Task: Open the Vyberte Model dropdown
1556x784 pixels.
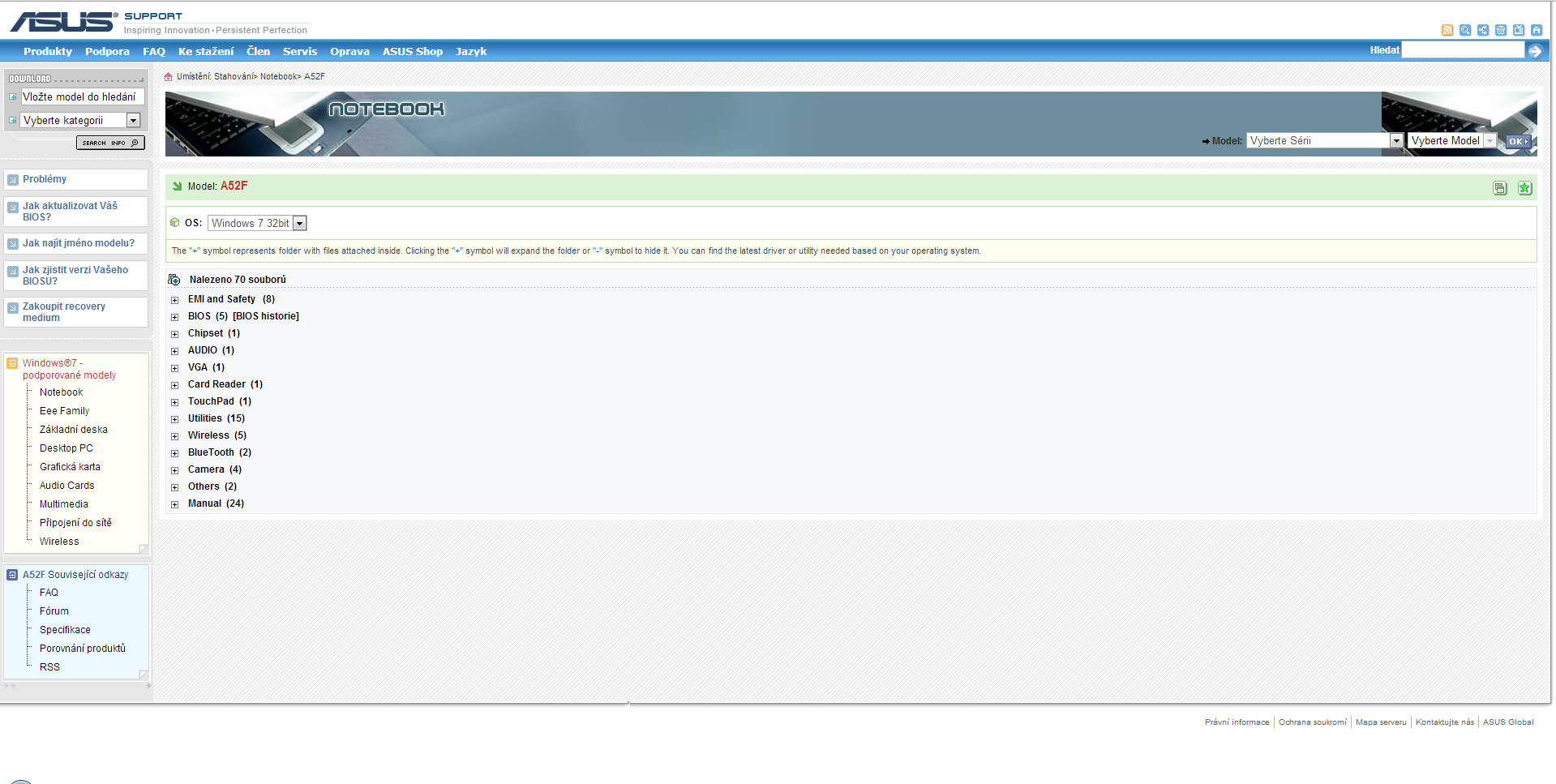Action: coord(1452,140)
